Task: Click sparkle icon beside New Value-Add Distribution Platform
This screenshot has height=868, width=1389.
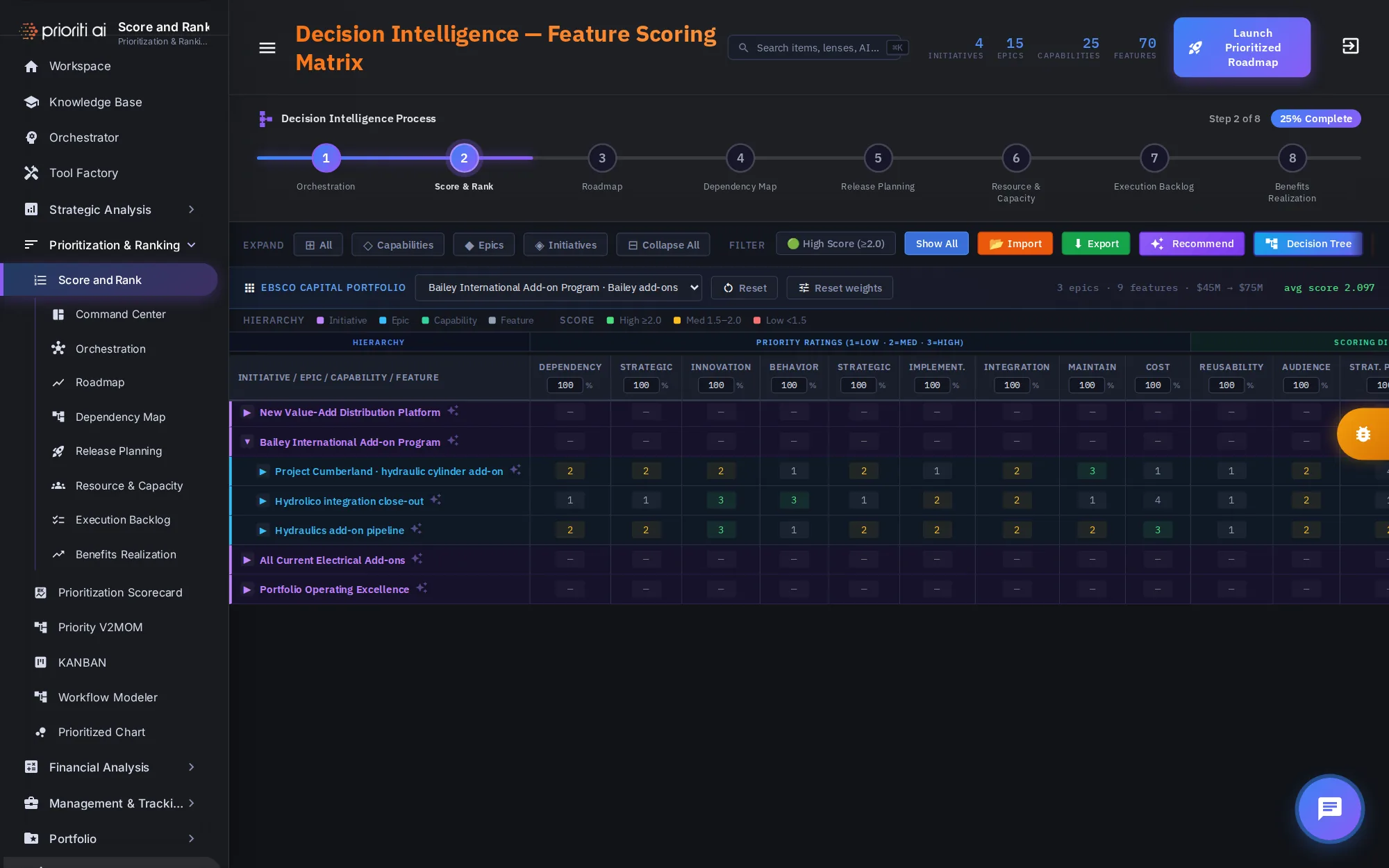Action: pos(453,411)
